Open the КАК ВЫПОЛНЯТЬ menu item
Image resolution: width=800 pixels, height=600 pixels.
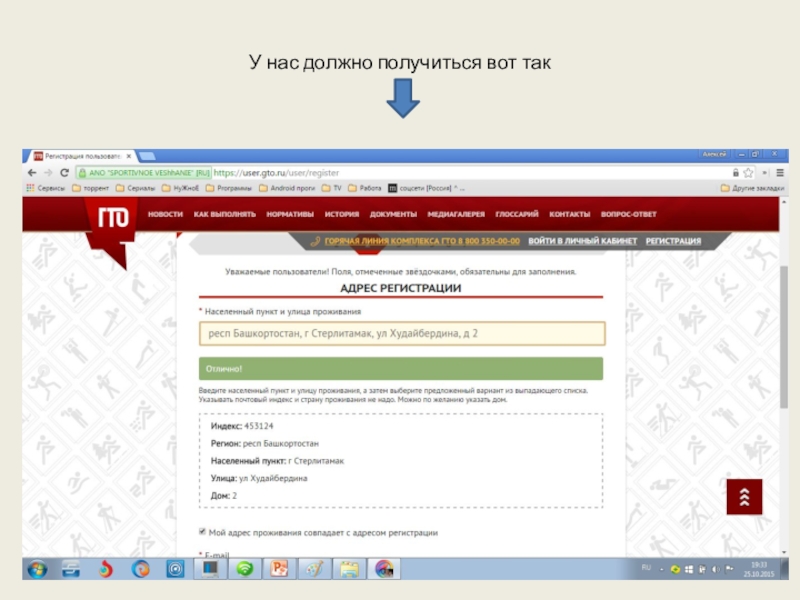click(224, 214)
